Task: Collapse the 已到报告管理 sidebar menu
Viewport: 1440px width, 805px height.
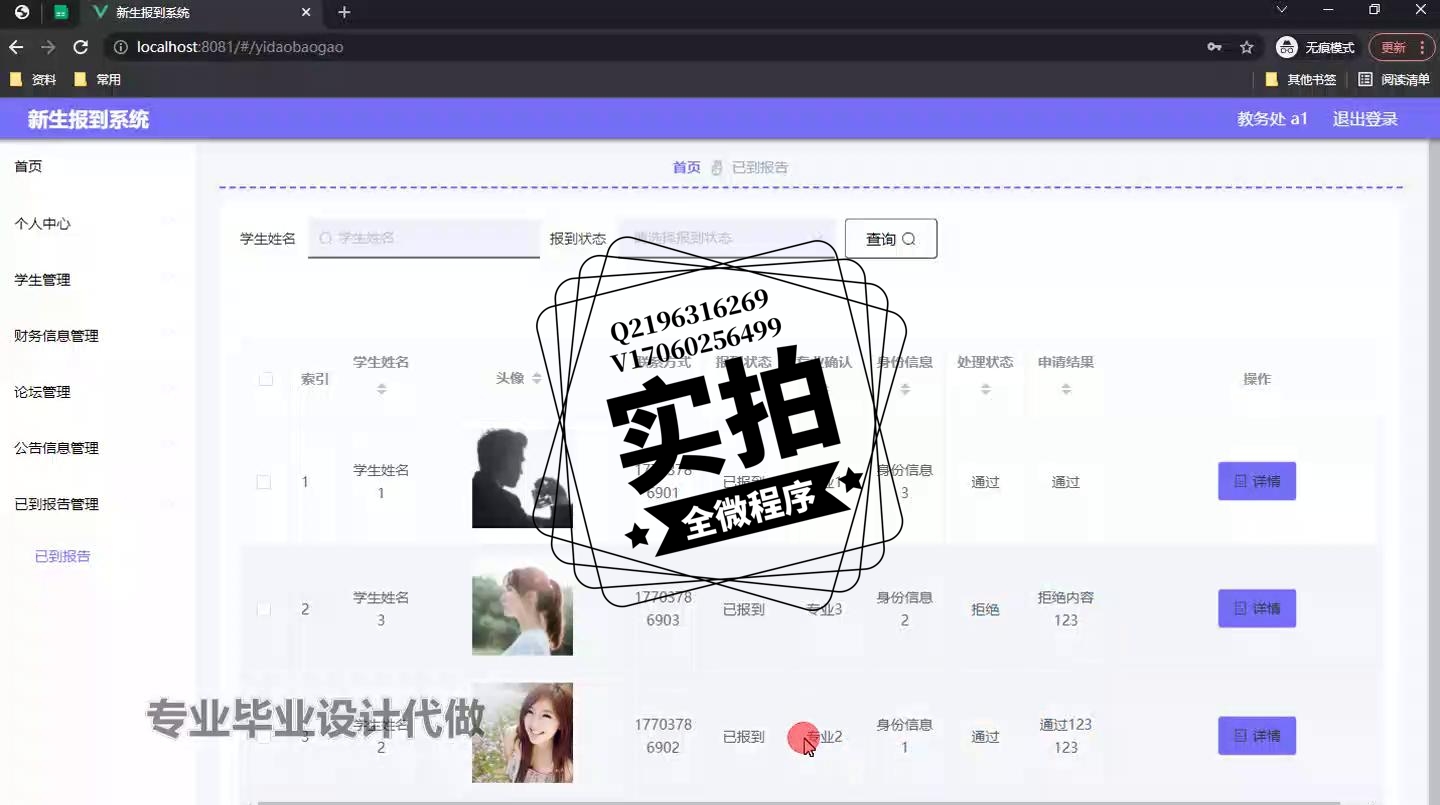Action: click(x=97, y=503)
